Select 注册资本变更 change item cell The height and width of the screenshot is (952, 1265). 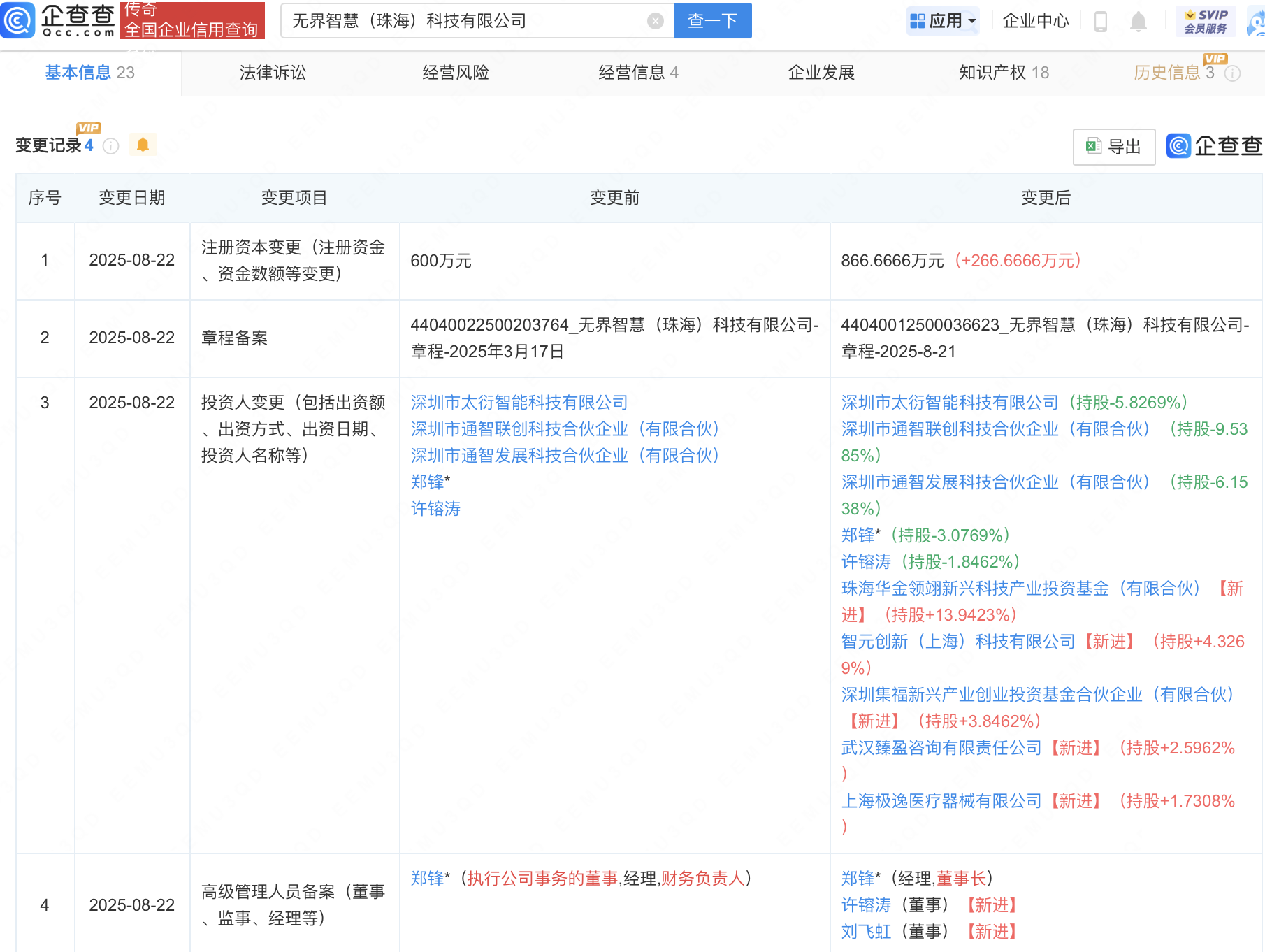(294, 261)
